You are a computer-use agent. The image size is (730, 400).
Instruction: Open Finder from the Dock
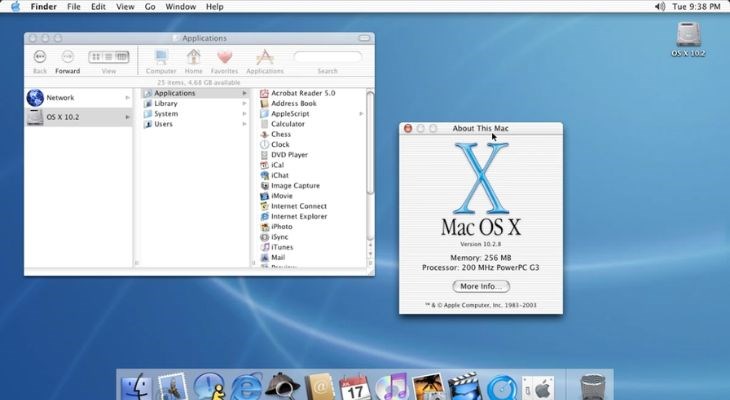click(x=136, y=387)
